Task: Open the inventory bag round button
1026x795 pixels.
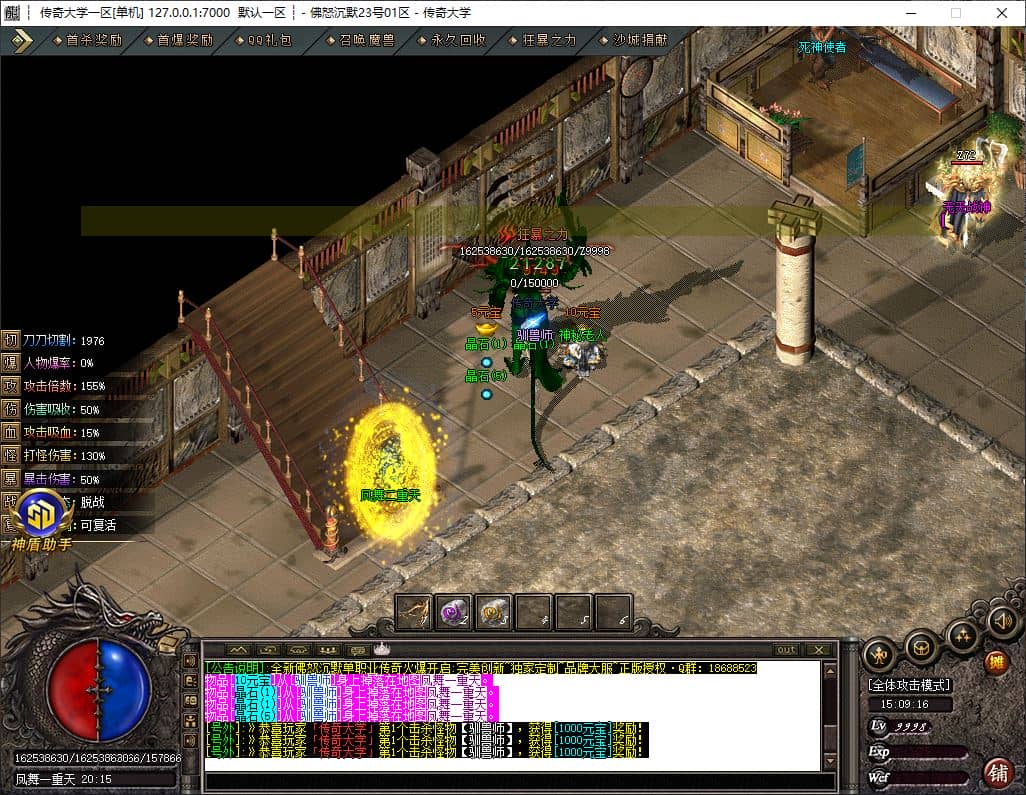Action: pos(921,647)
